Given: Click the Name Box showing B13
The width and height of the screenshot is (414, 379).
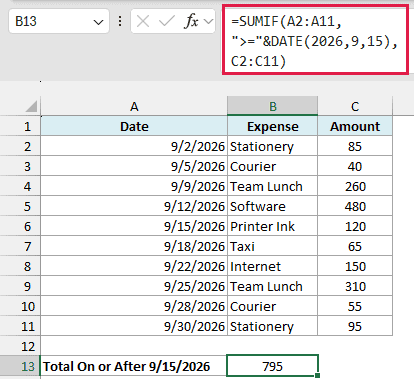Looking at the screenshot, I should click(x=59, y=22).
